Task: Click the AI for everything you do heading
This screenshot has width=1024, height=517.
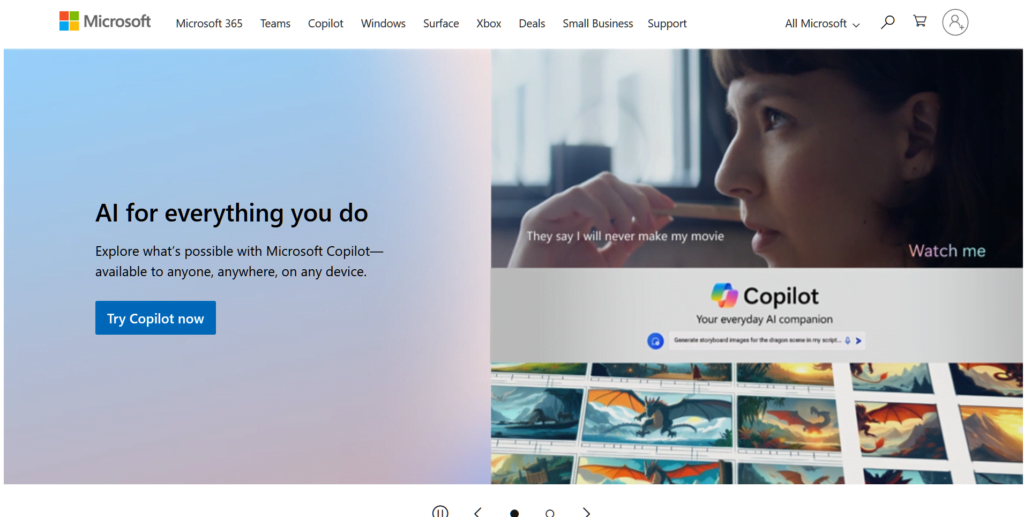Action: tap(232, 213)
